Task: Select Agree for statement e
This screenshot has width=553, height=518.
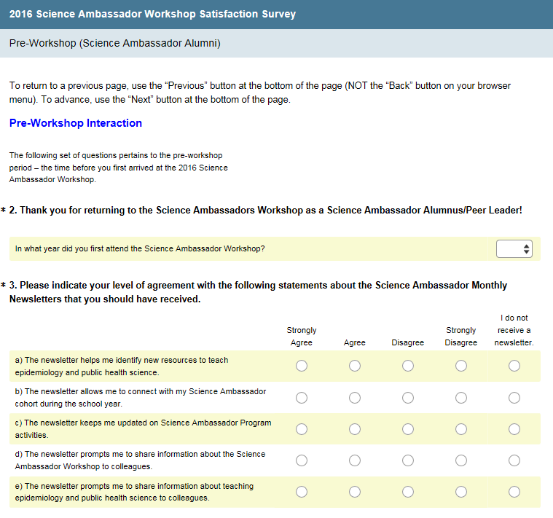Action: [355, 492]
